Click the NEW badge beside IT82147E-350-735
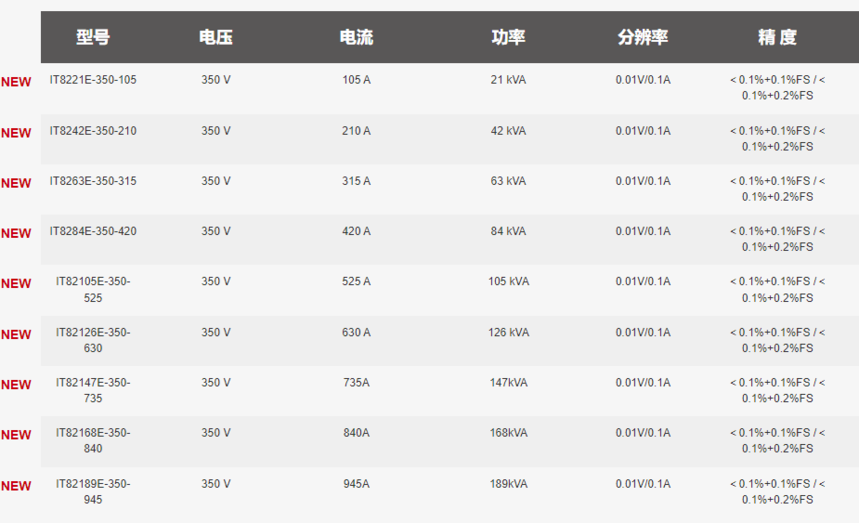Screen dimensions: 859x523 pos(16,385)
